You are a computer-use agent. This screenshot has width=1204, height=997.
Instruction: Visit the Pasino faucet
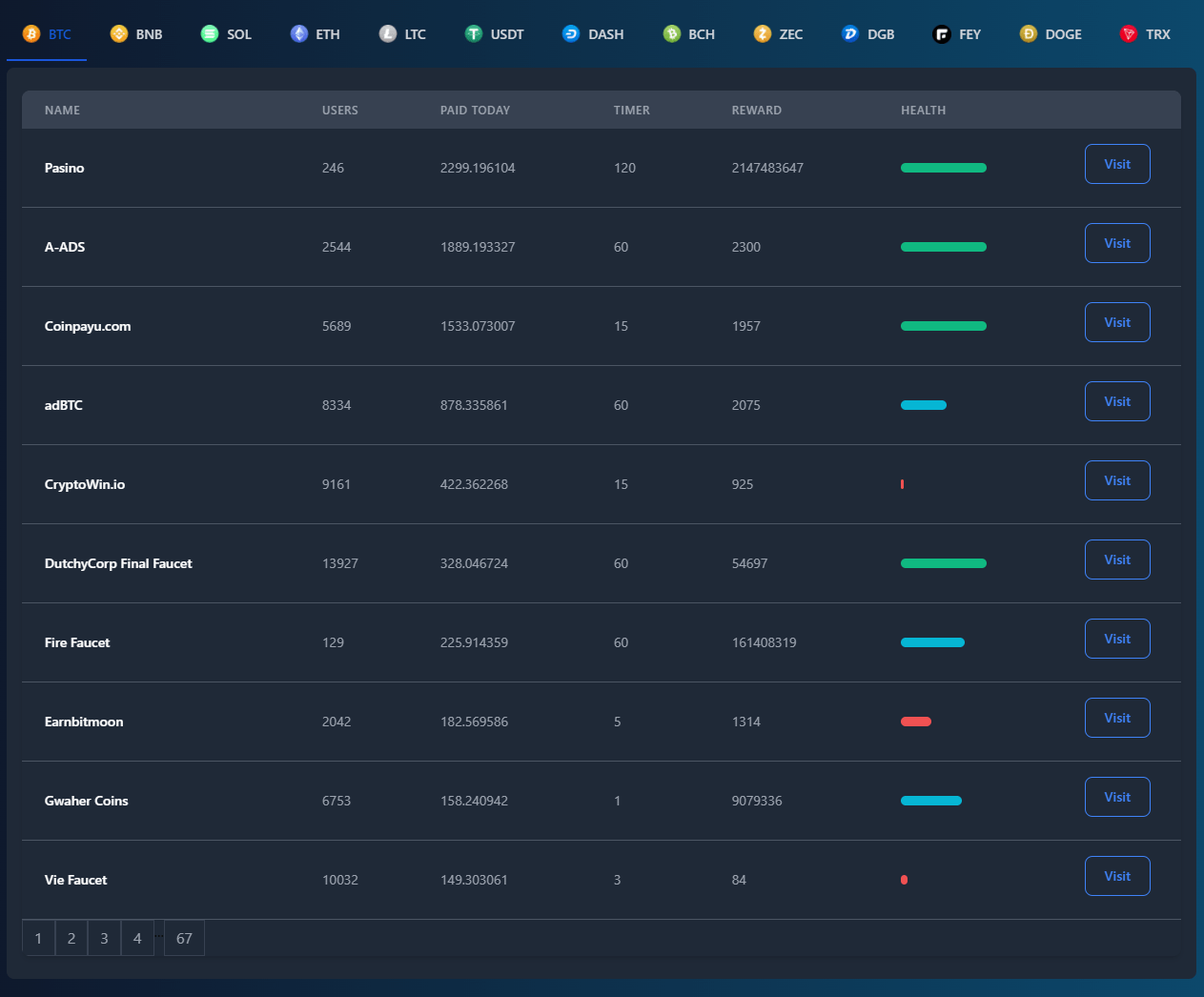click(1117, 164)
